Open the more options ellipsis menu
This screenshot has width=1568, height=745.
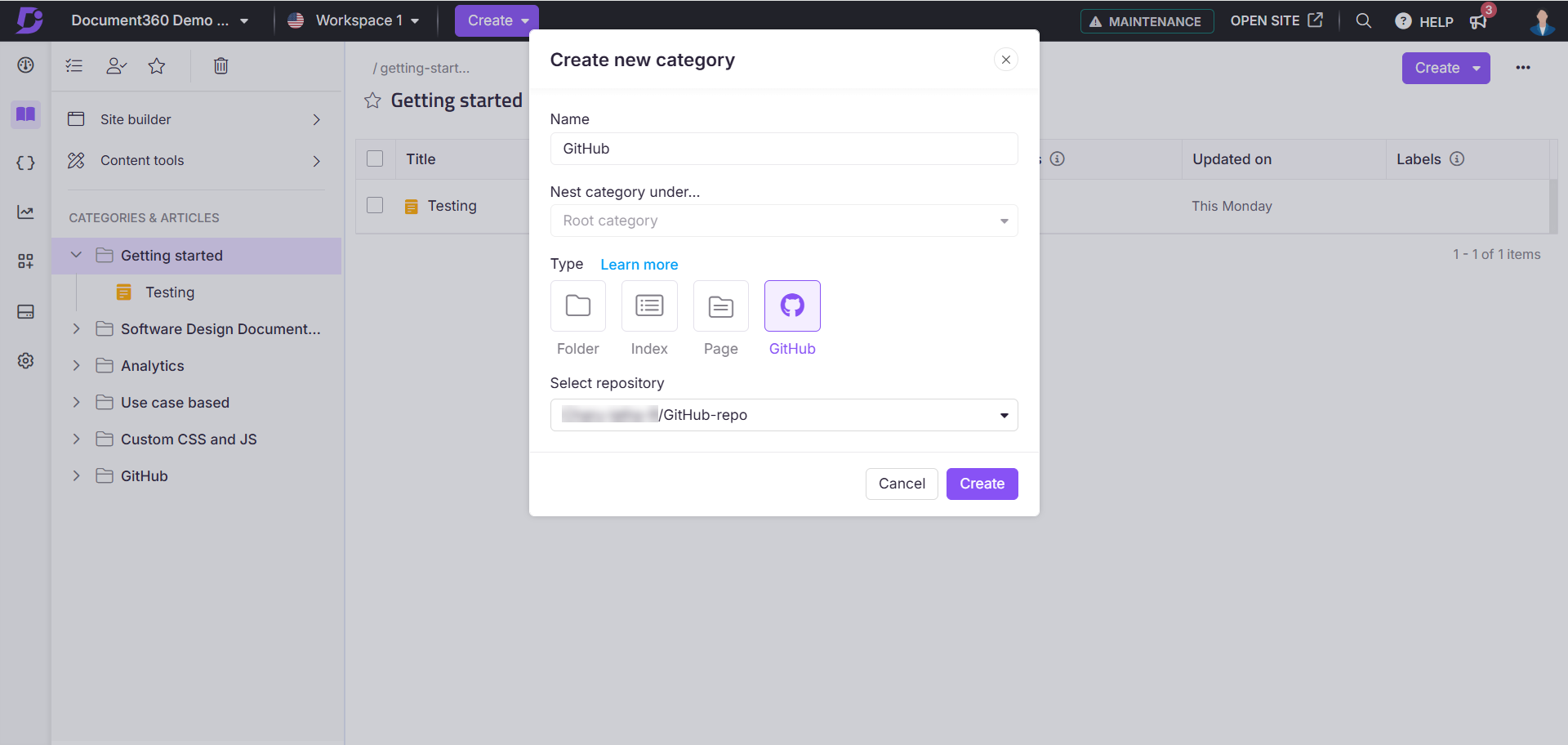click(1523, 68)
